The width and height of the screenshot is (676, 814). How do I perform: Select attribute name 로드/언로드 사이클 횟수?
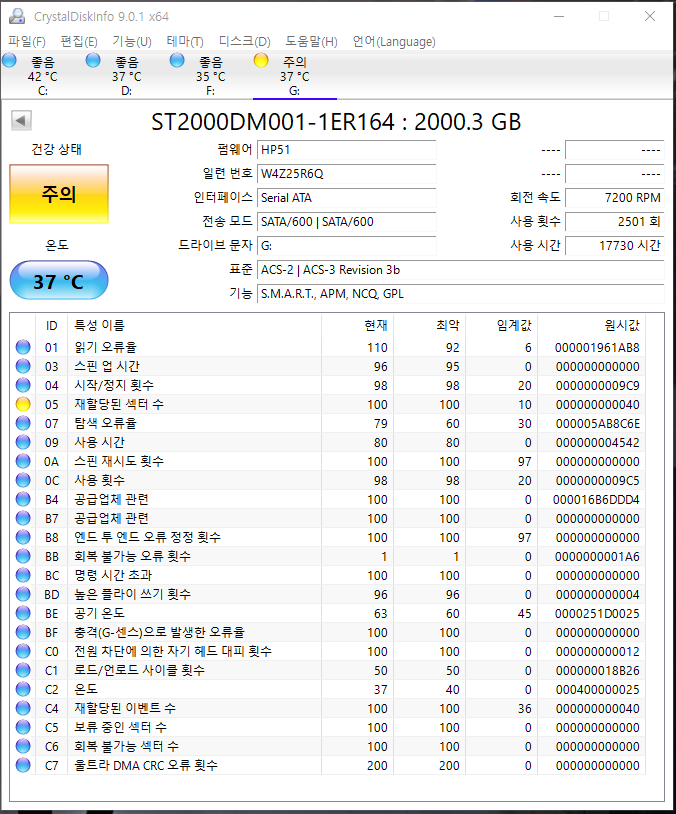[x=139, y=670]
